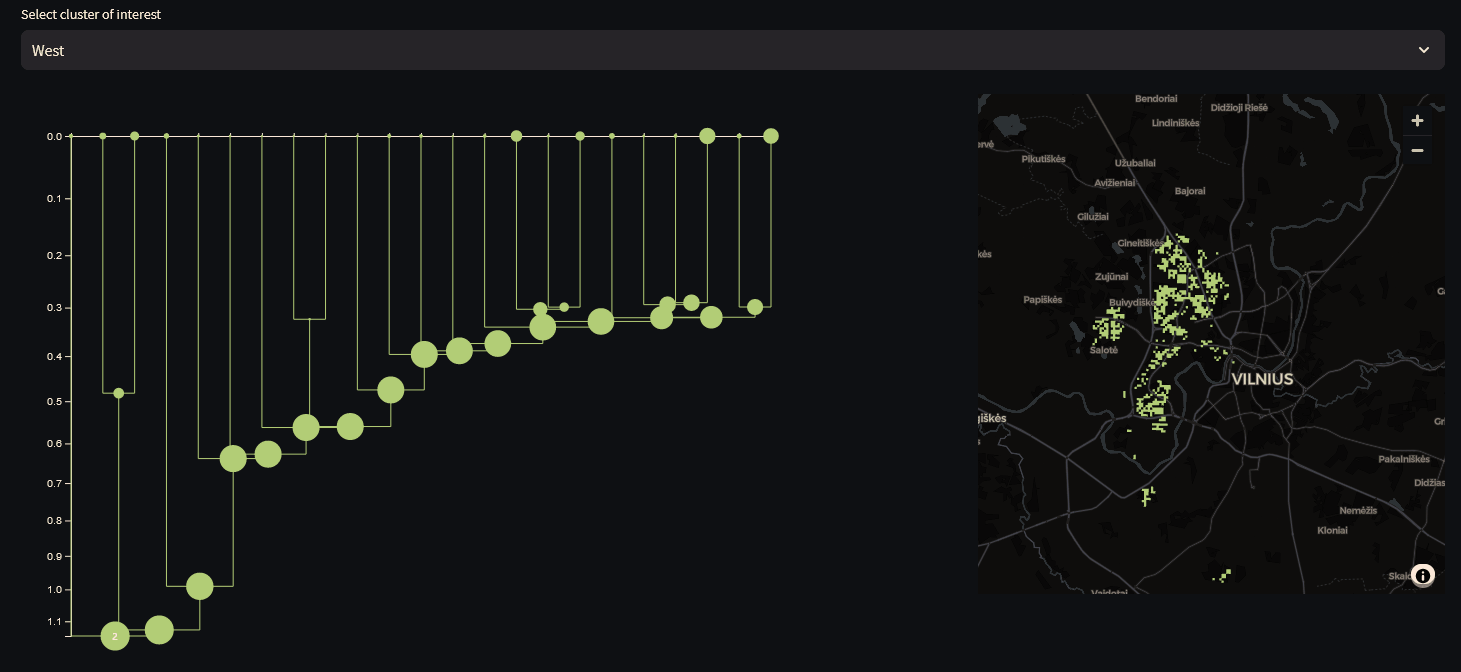Select the rightmost leaf node at level 0.0
This screenshot has height=672, width=1461.
(771, 136)
